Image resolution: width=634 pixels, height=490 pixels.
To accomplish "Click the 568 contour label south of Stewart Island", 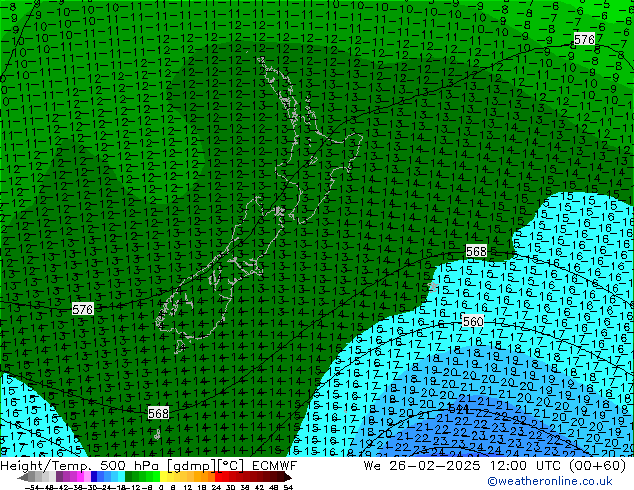I will pyautogui.click(x=158, y=413).
